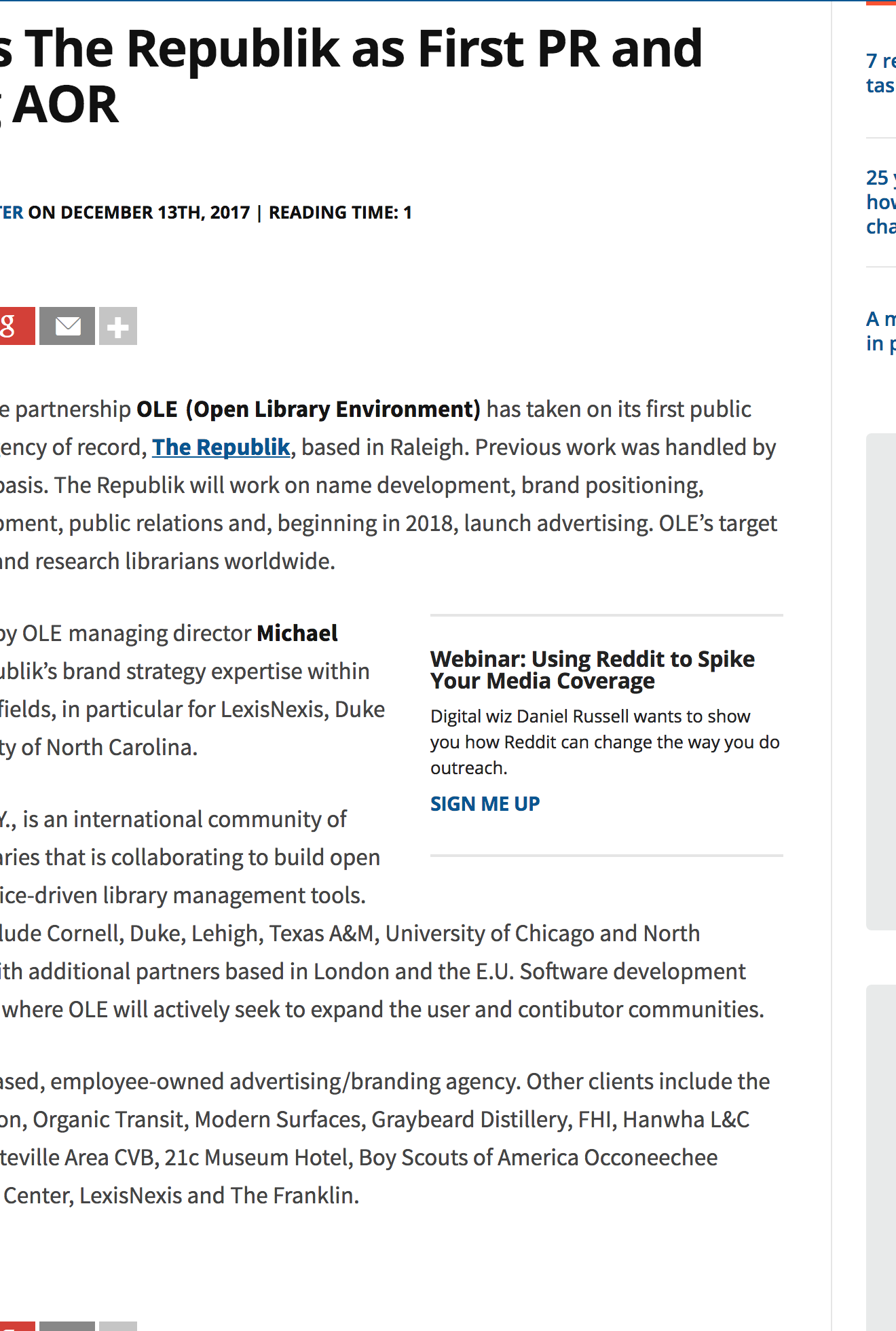
Task: Click SIGN ME UP webinar link
Action: pyautogui.click(x=485, y=804)
